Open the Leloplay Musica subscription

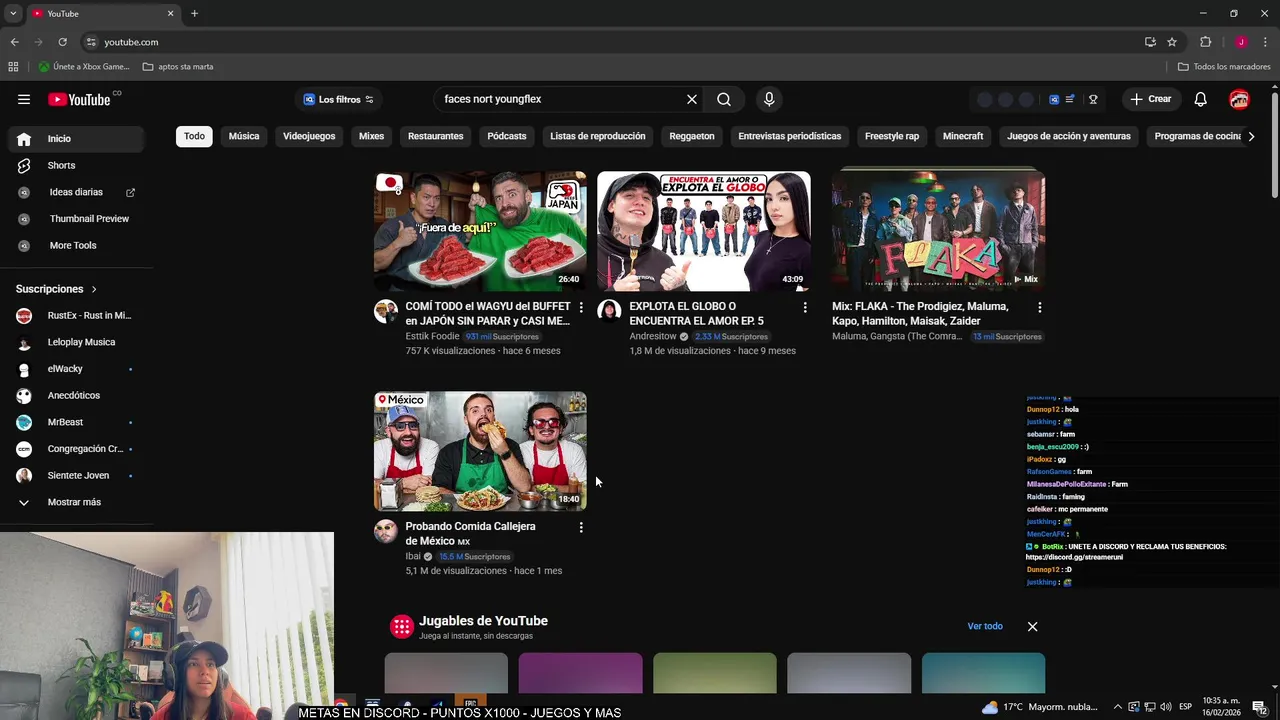(x=76, y=342)
